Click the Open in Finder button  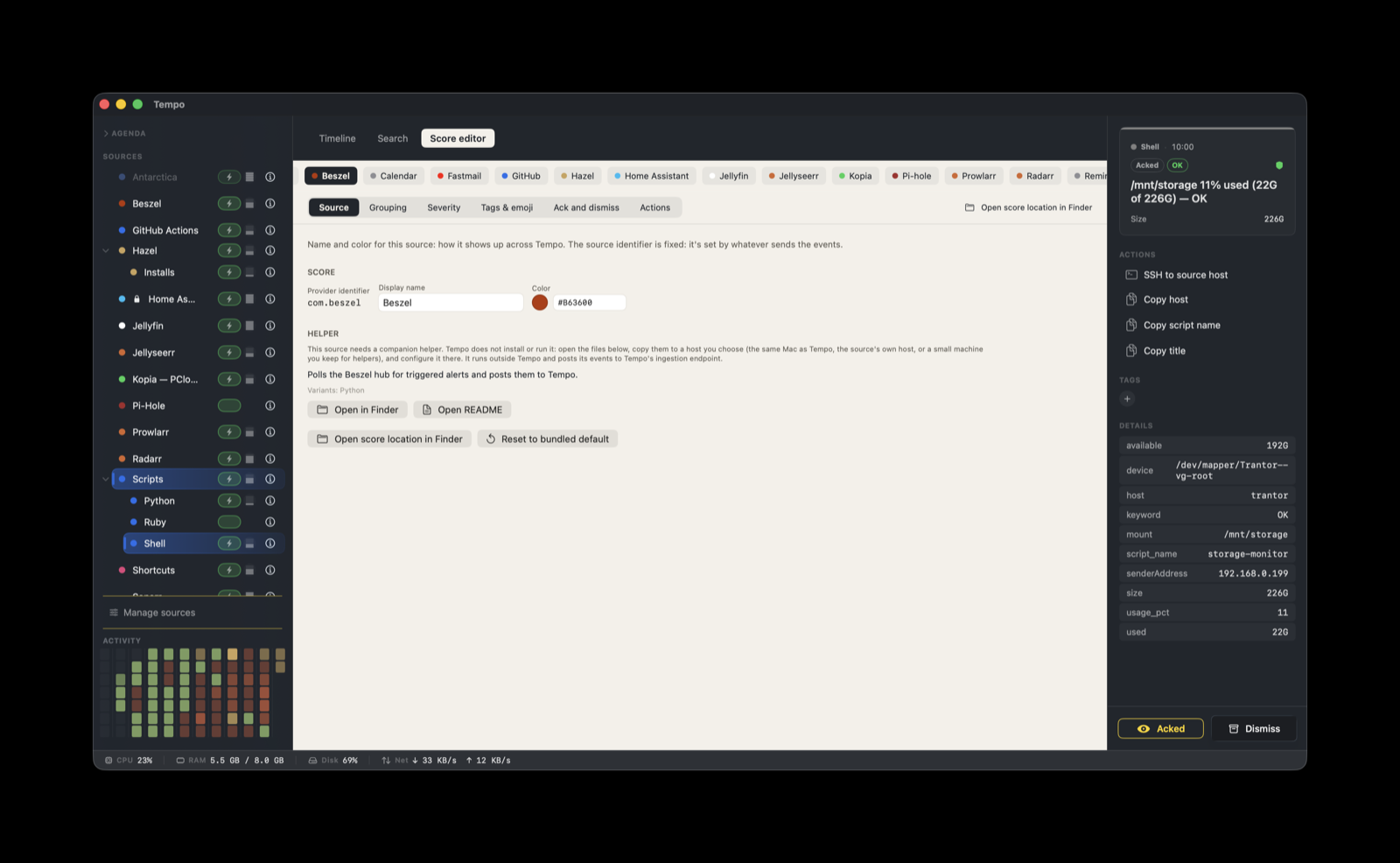point(357,410)
